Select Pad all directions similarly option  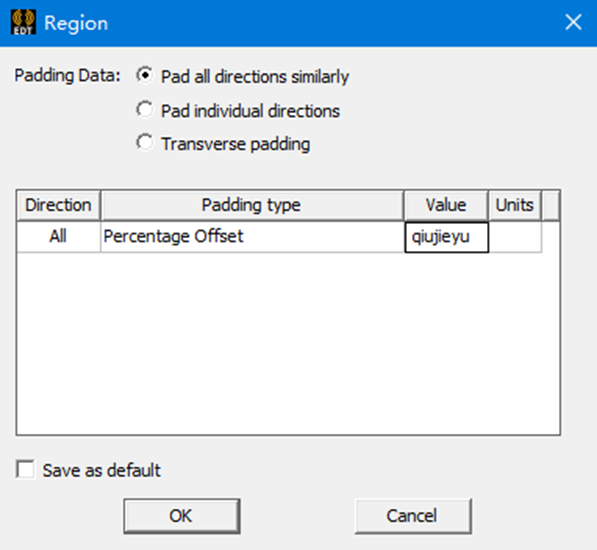pos(145,75)
